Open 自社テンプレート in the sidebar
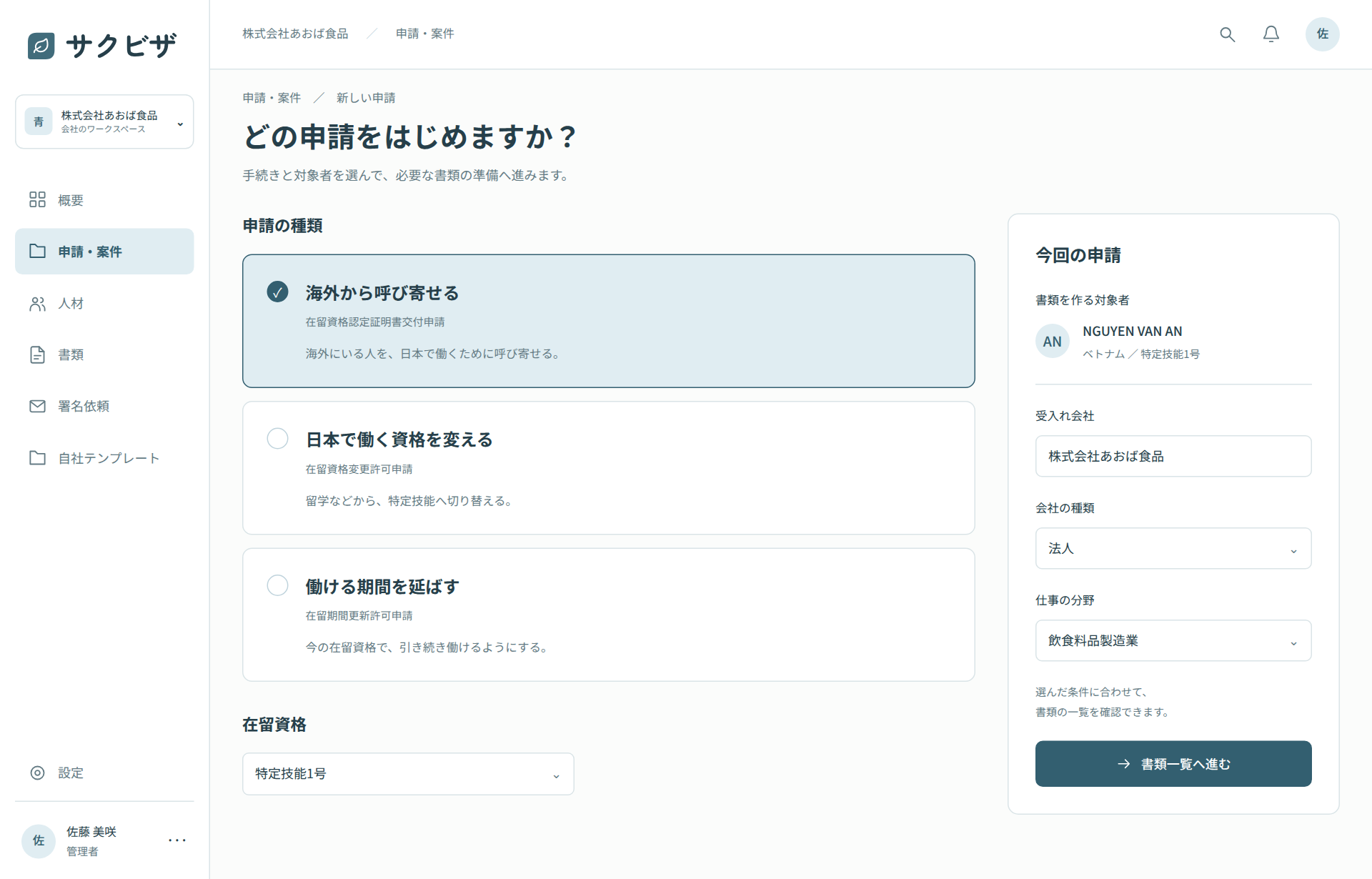Image resolution: width=1372 pixels, height=879 pixels. (104, 458)
